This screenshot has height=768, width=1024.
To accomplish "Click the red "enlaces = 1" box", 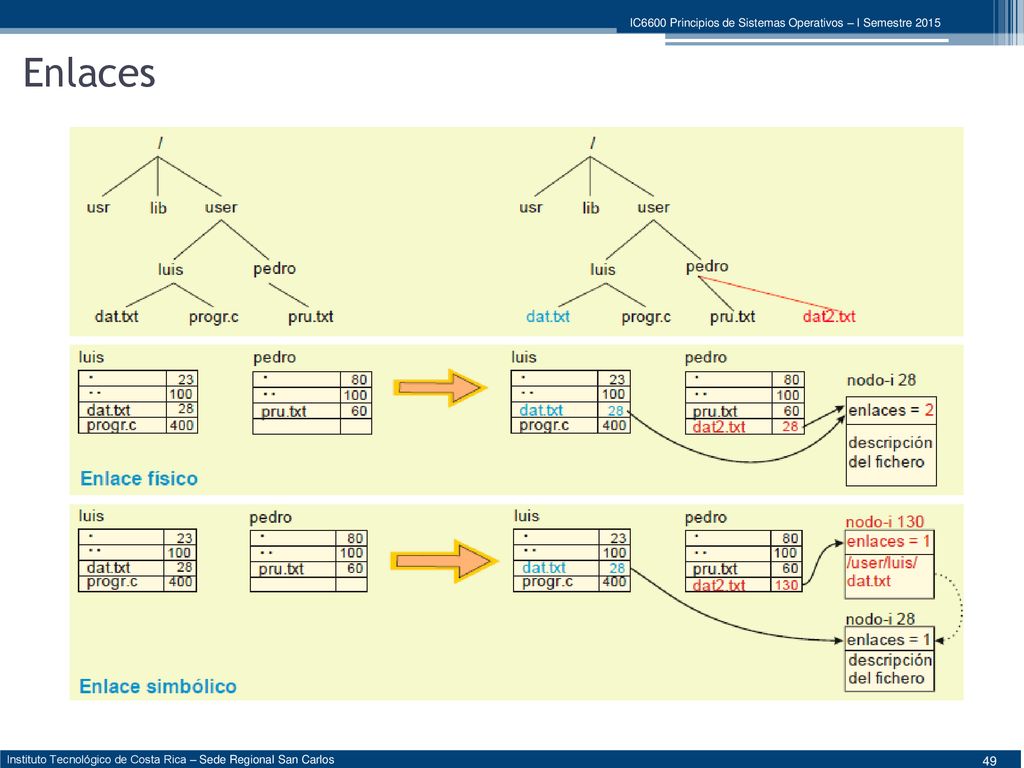I will 889,542.
